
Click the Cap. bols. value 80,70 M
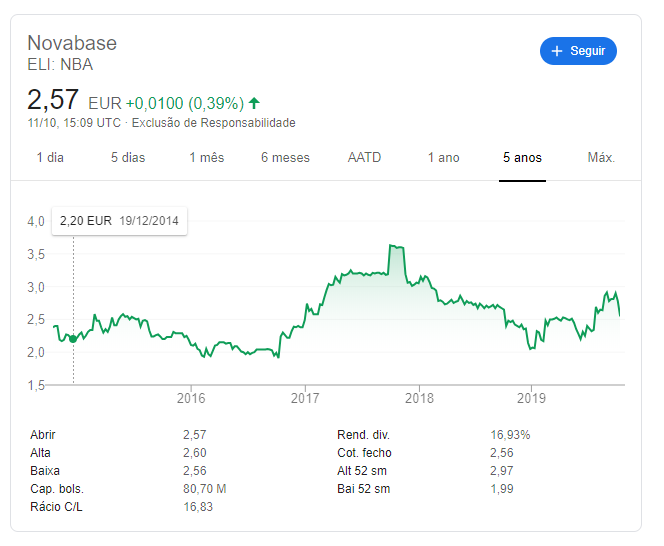coord(205,489)
